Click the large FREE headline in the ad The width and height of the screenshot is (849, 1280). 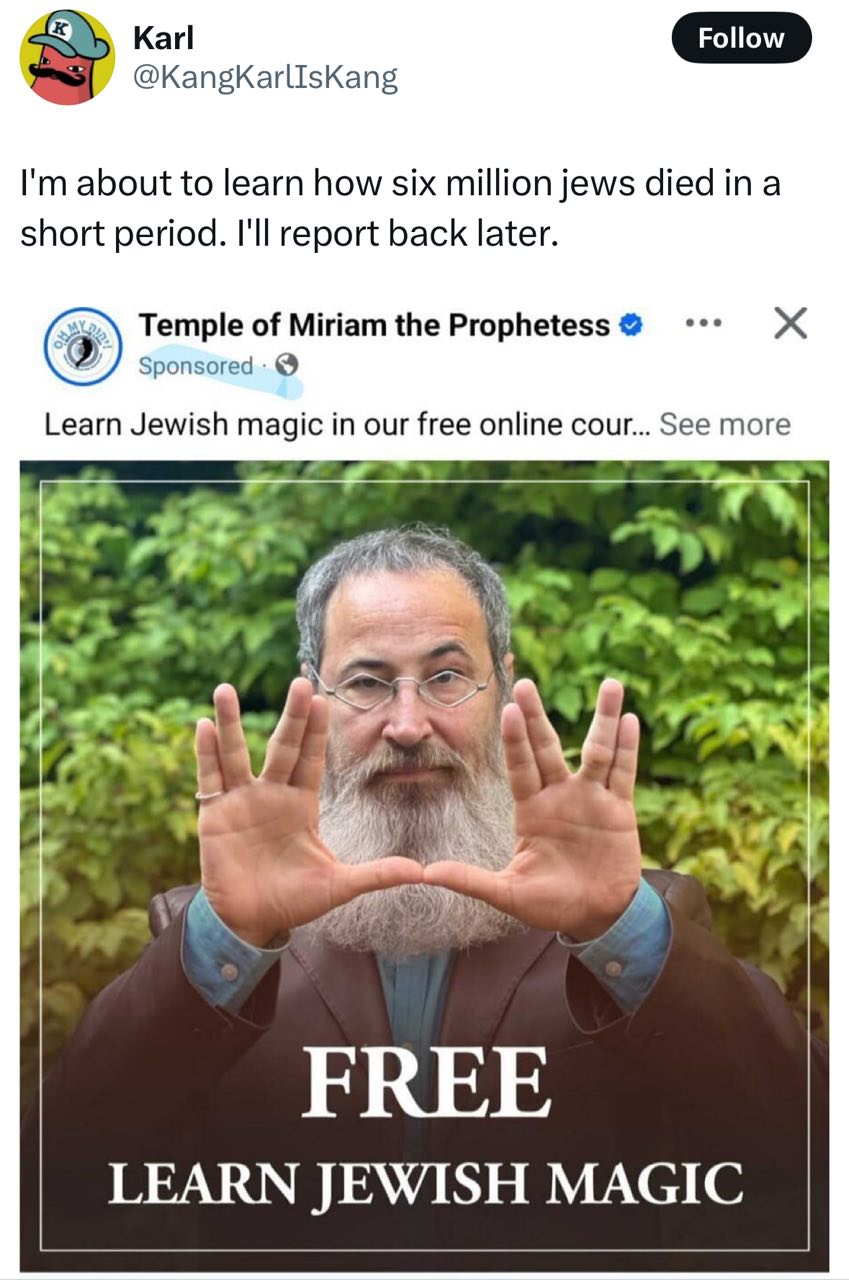coord(426,1083)
